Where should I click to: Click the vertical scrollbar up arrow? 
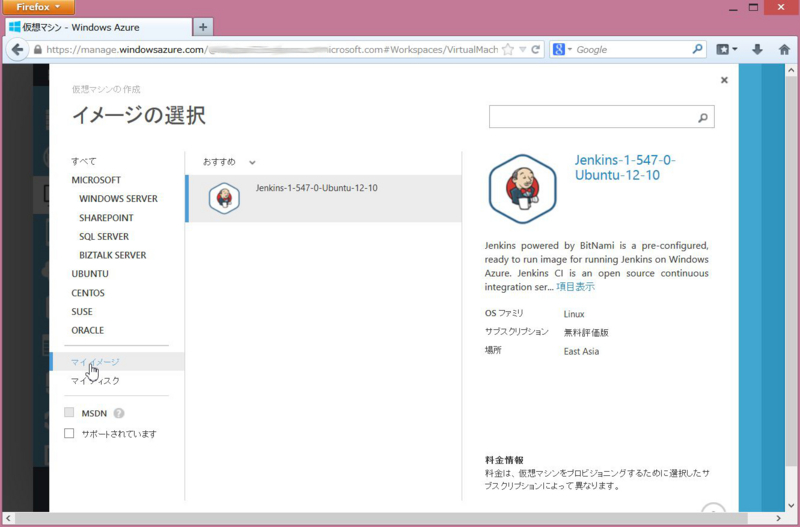coord(792,70)
